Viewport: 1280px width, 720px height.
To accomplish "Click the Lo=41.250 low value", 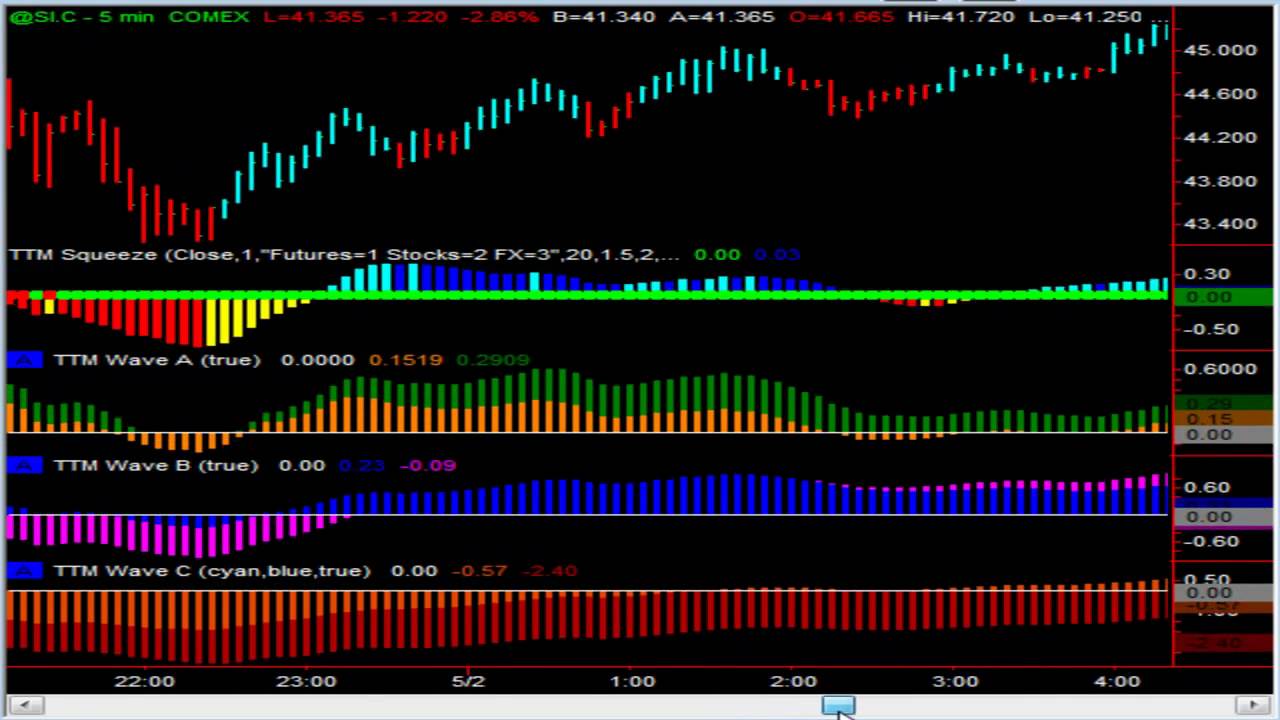I will tap(1084, 17).
